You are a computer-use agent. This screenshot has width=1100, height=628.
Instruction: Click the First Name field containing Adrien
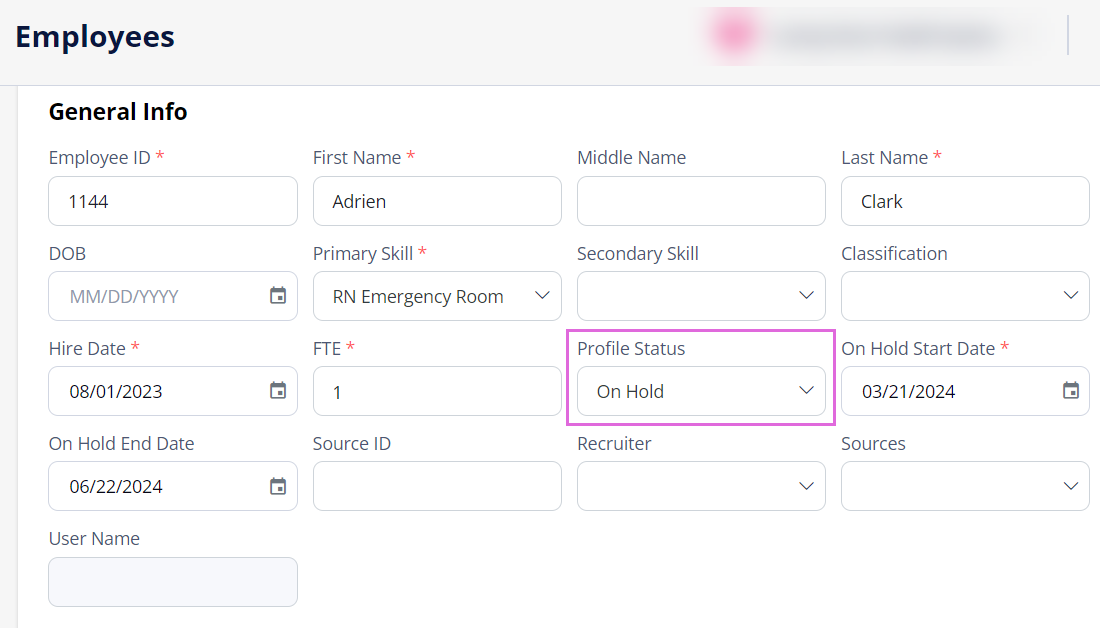pyautogui.click(x=437, y=201)
